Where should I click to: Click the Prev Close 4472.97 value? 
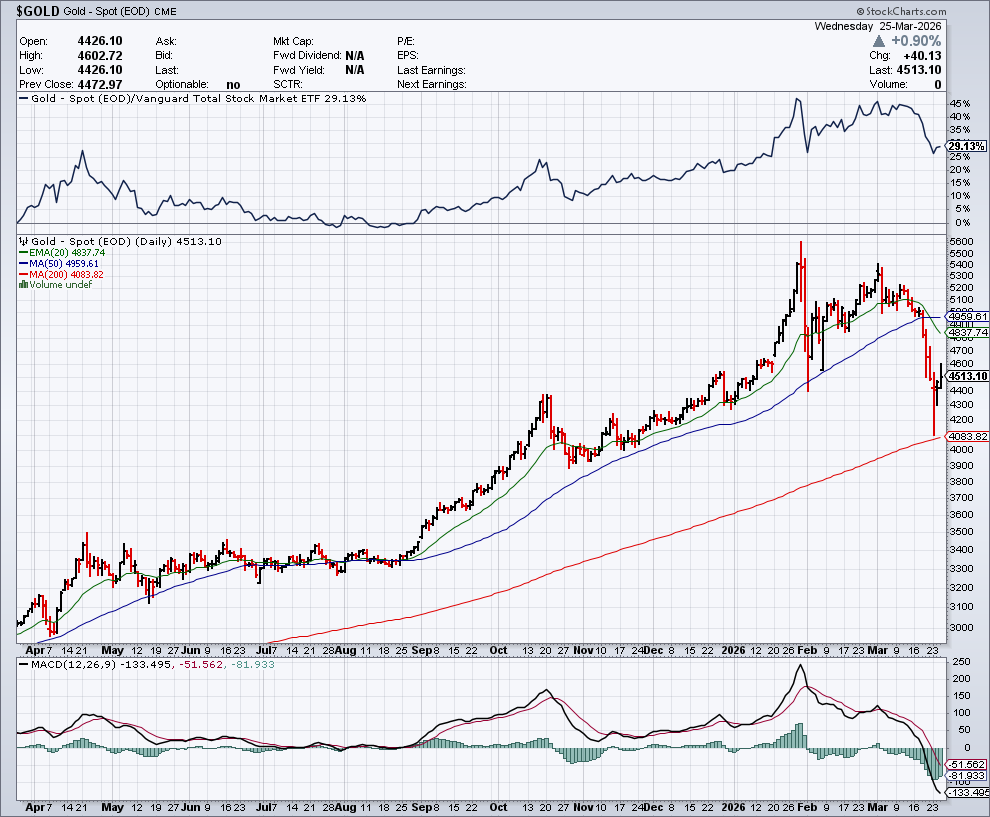(x=99, y=85)
